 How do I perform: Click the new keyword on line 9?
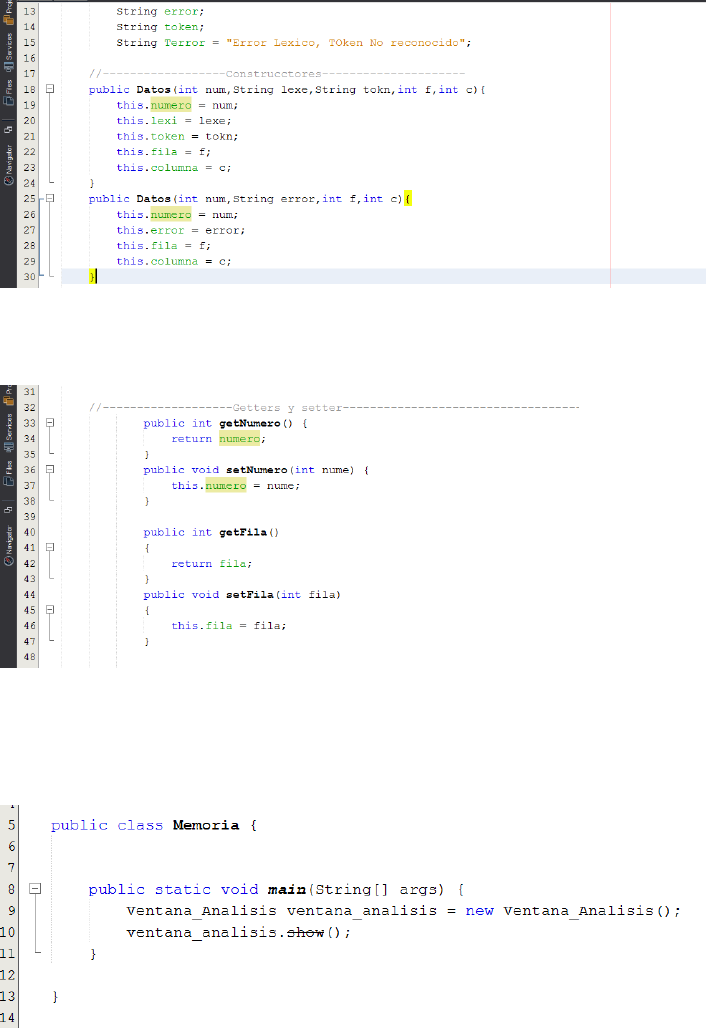479,911
